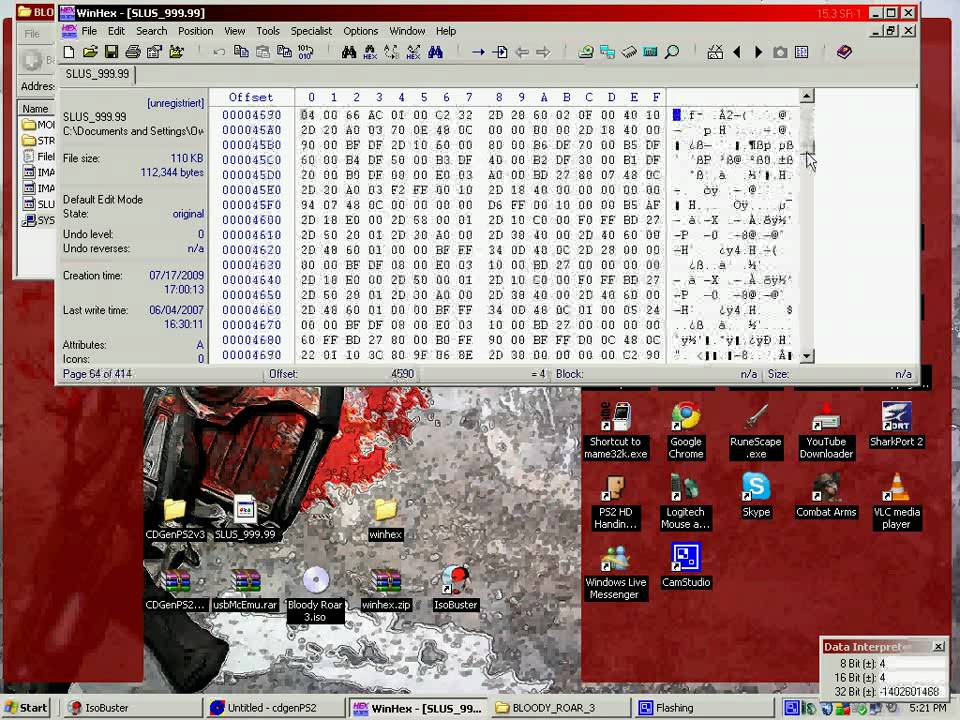Select the IsoBuster desktop shortcut
The height and width of the screenshot is (720, 960).
[456, 588]
